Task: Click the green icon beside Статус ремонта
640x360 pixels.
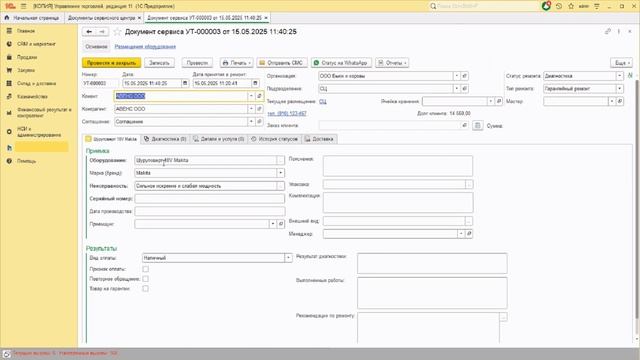Action: click(x=630, y=76)
